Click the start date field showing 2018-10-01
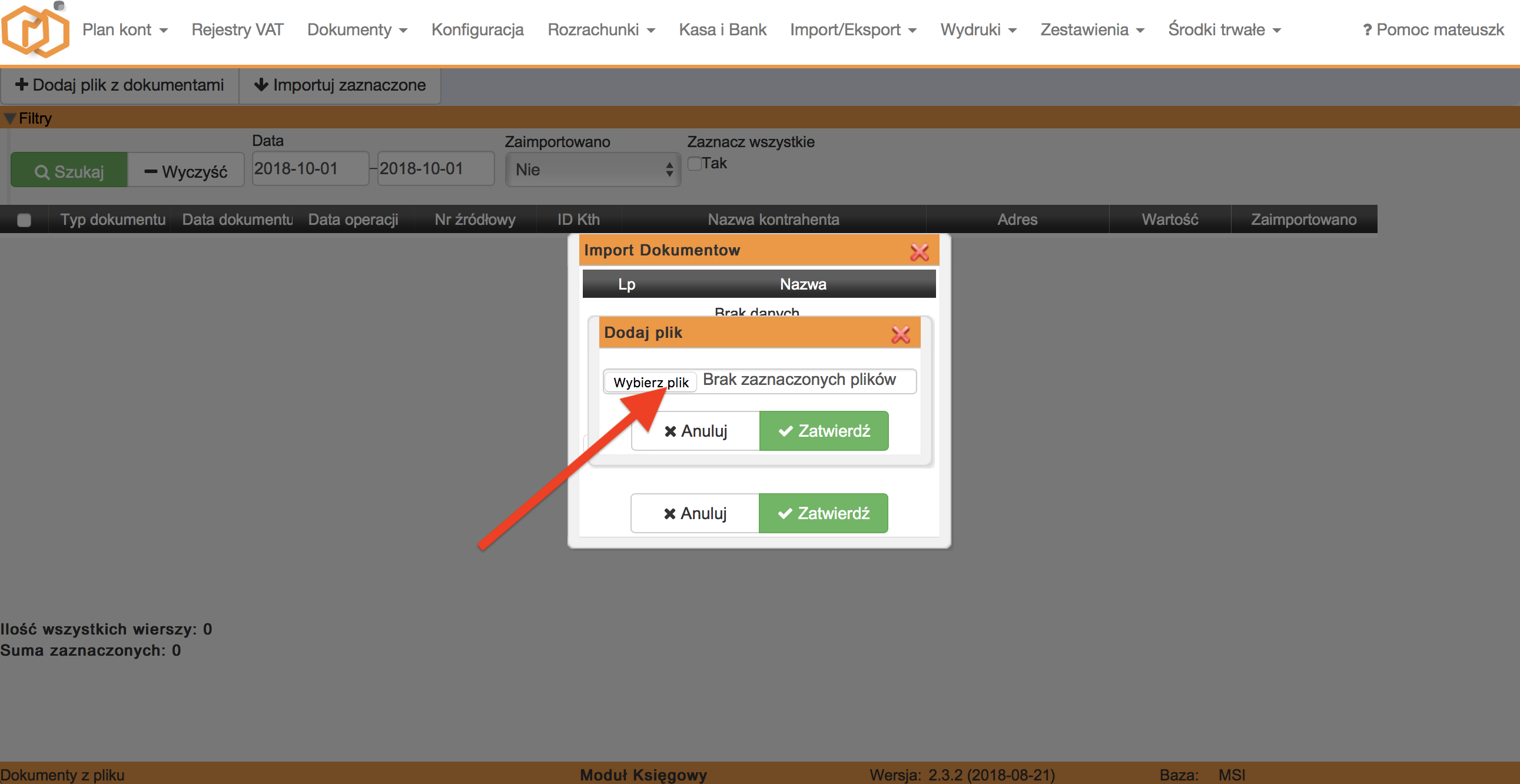This screenshot has height=784, width=1520. tap(310, 168)
